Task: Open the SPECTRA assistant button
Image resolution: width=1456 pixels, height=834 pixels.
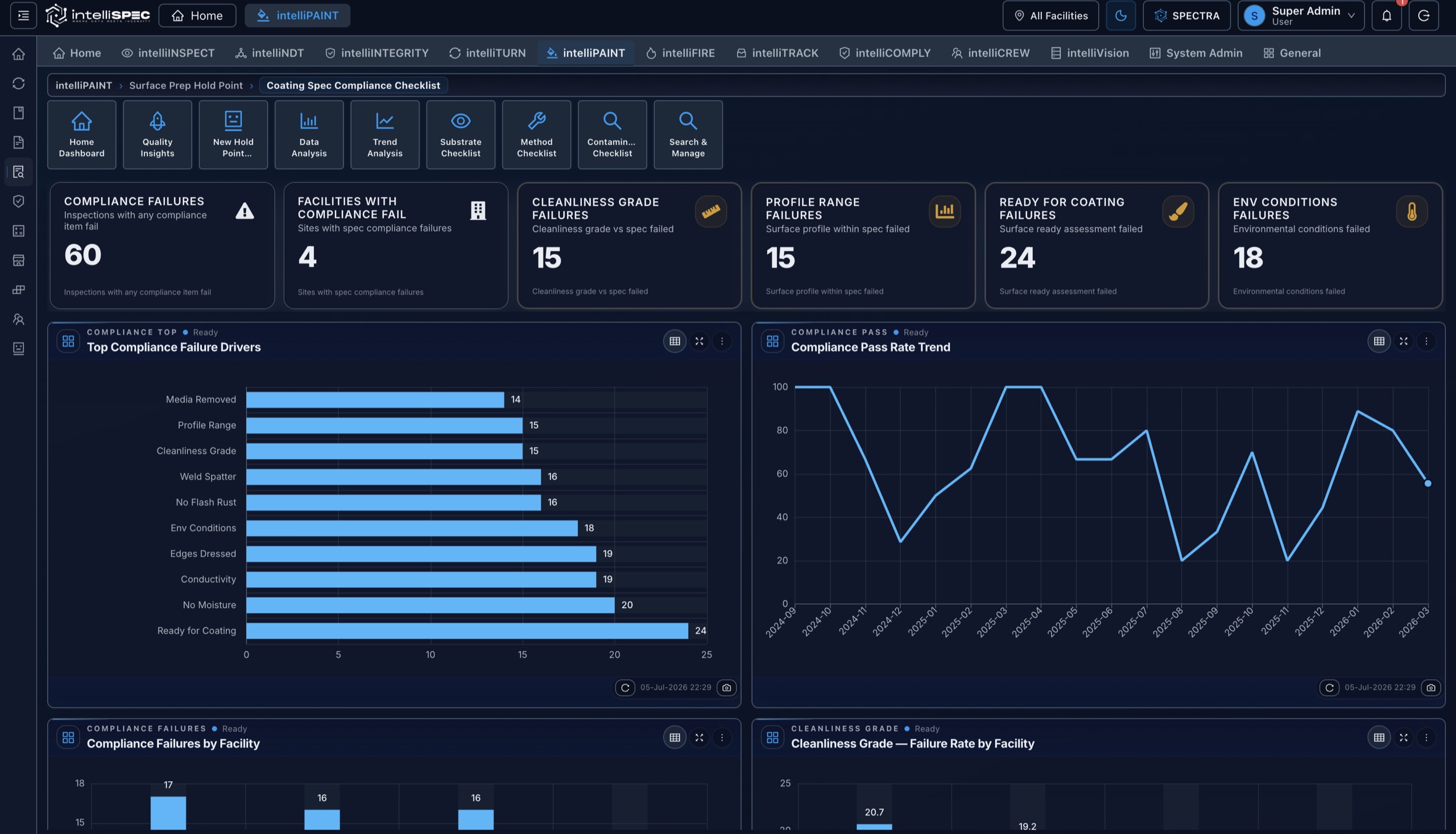Action: (x=1186, y=15)
